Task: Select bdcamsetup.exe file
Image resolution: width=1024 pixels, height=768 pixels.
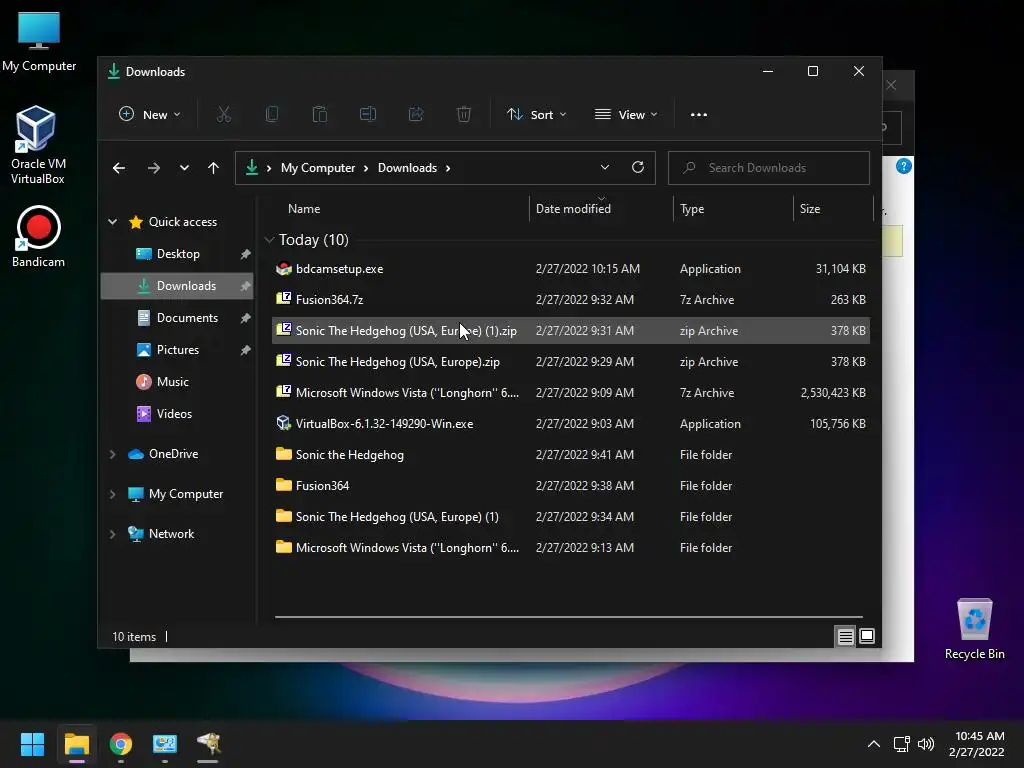Action: pos(571,269)
